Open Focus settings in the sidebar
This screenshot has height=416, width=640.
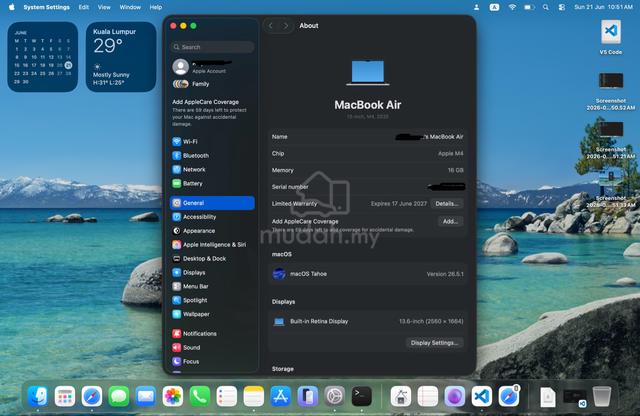(x=212, y=361)
